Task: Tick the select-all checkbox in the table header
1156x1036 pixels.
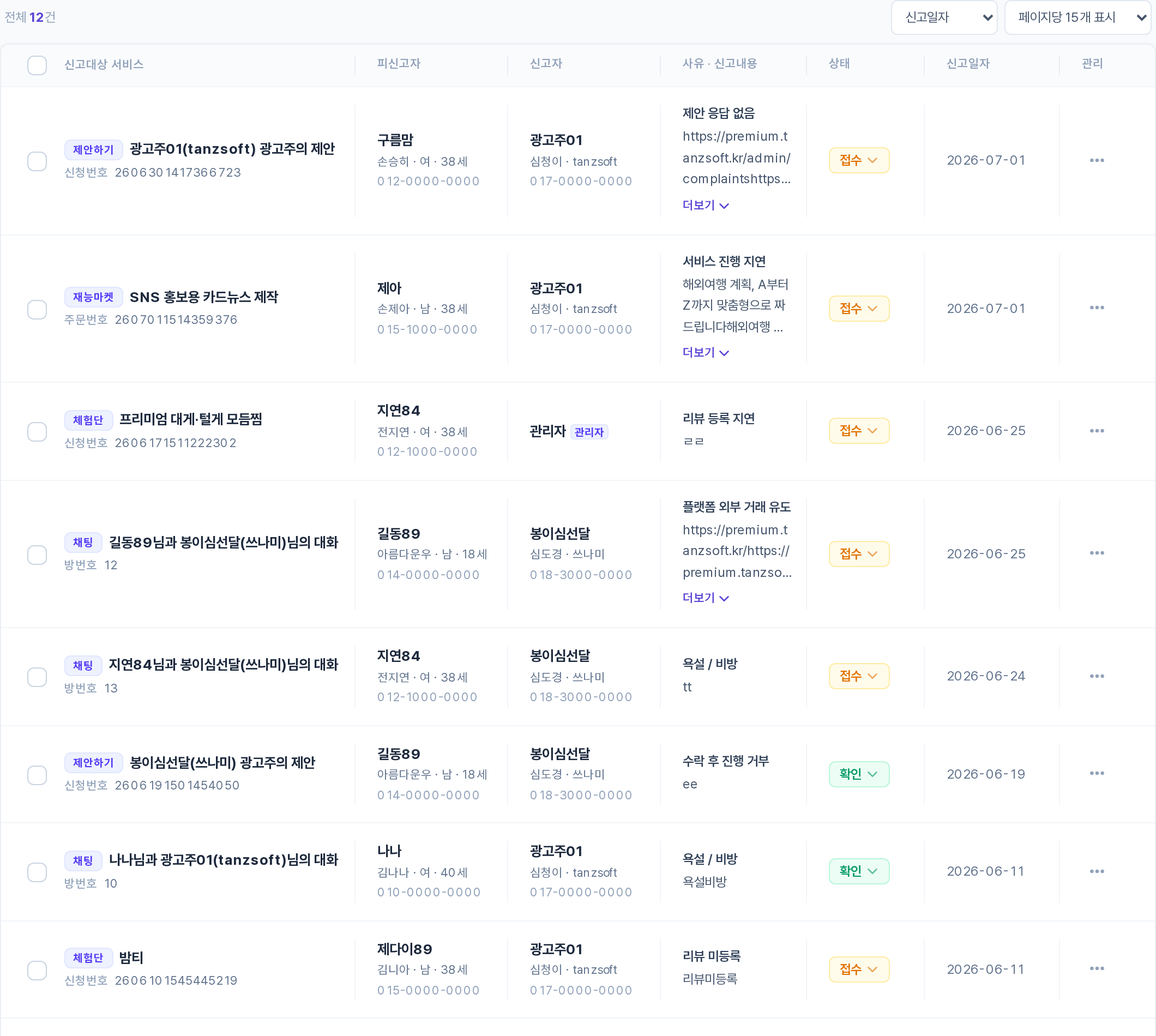Action: click(x=37, y=65)
